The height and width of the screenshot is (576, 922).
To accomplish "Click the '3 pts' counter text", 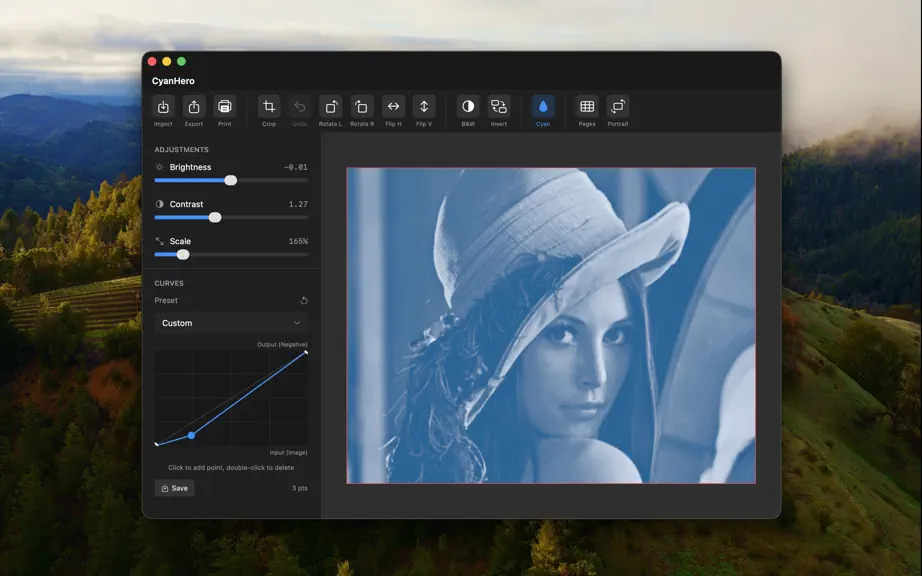I will (x=300, y=488).
